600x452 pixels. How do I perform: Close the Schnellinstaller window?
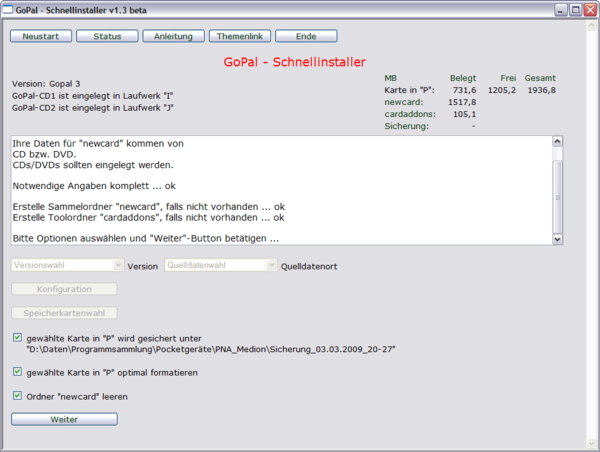pos(590,10)
